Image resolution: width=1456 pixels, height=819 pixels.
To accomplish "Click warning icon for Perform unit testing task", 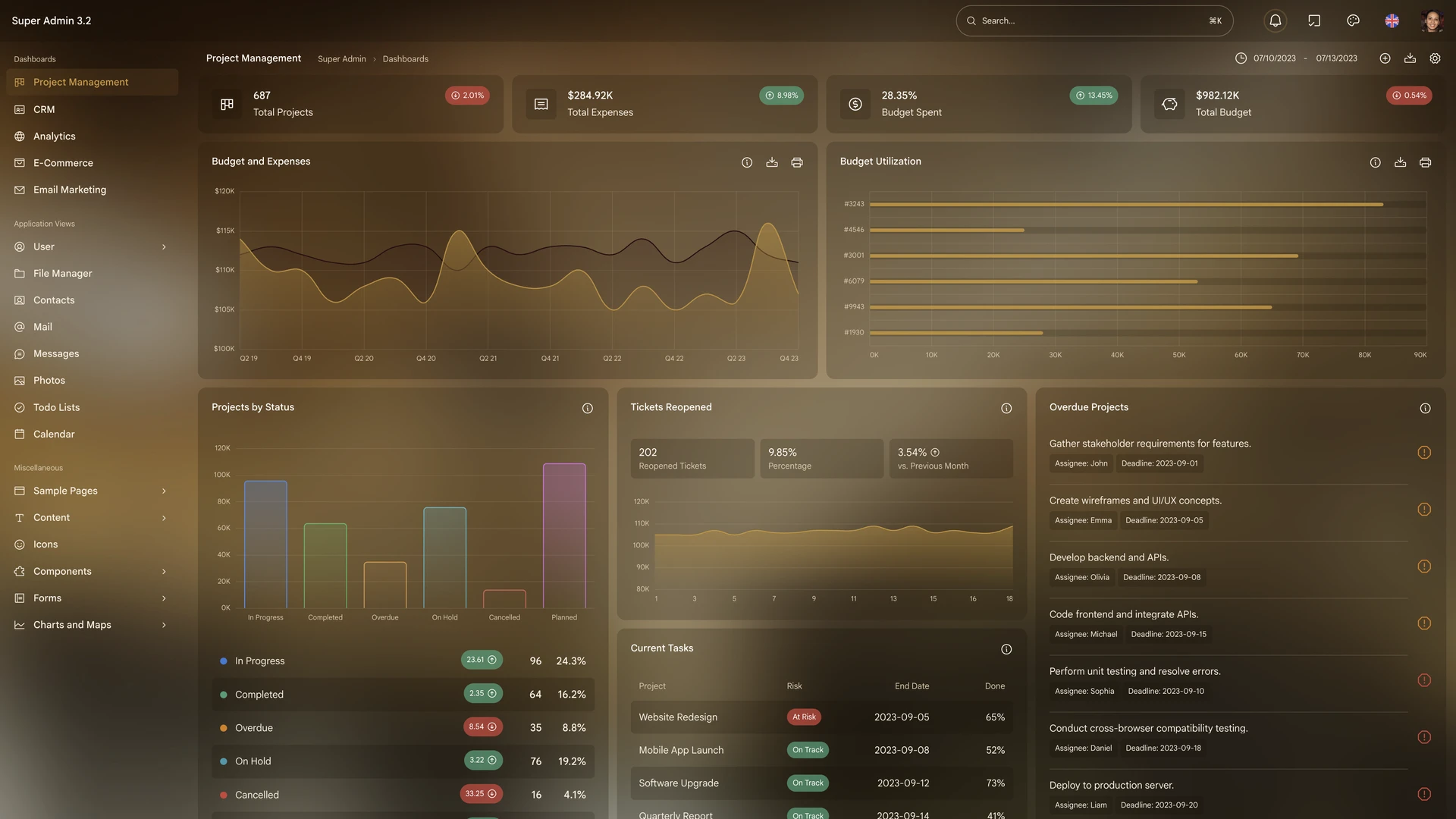I will coord(1424,680).
